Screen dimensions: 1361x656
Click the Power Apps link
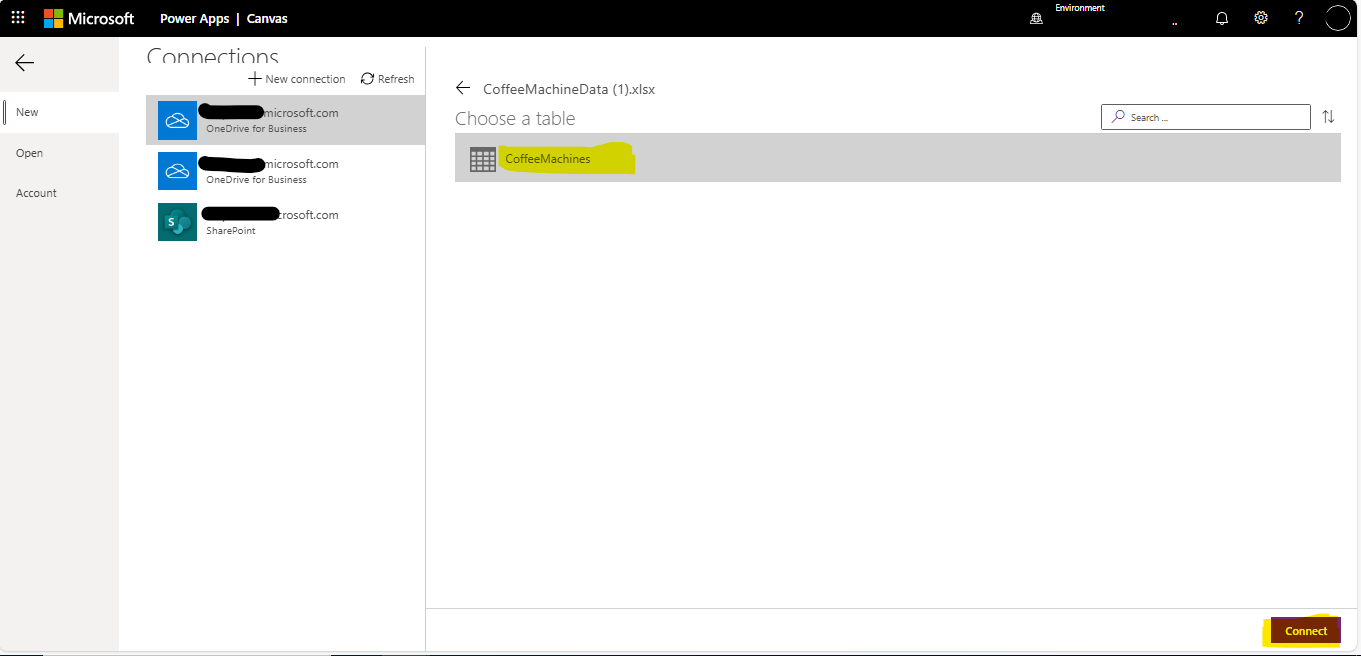(194, 19)
